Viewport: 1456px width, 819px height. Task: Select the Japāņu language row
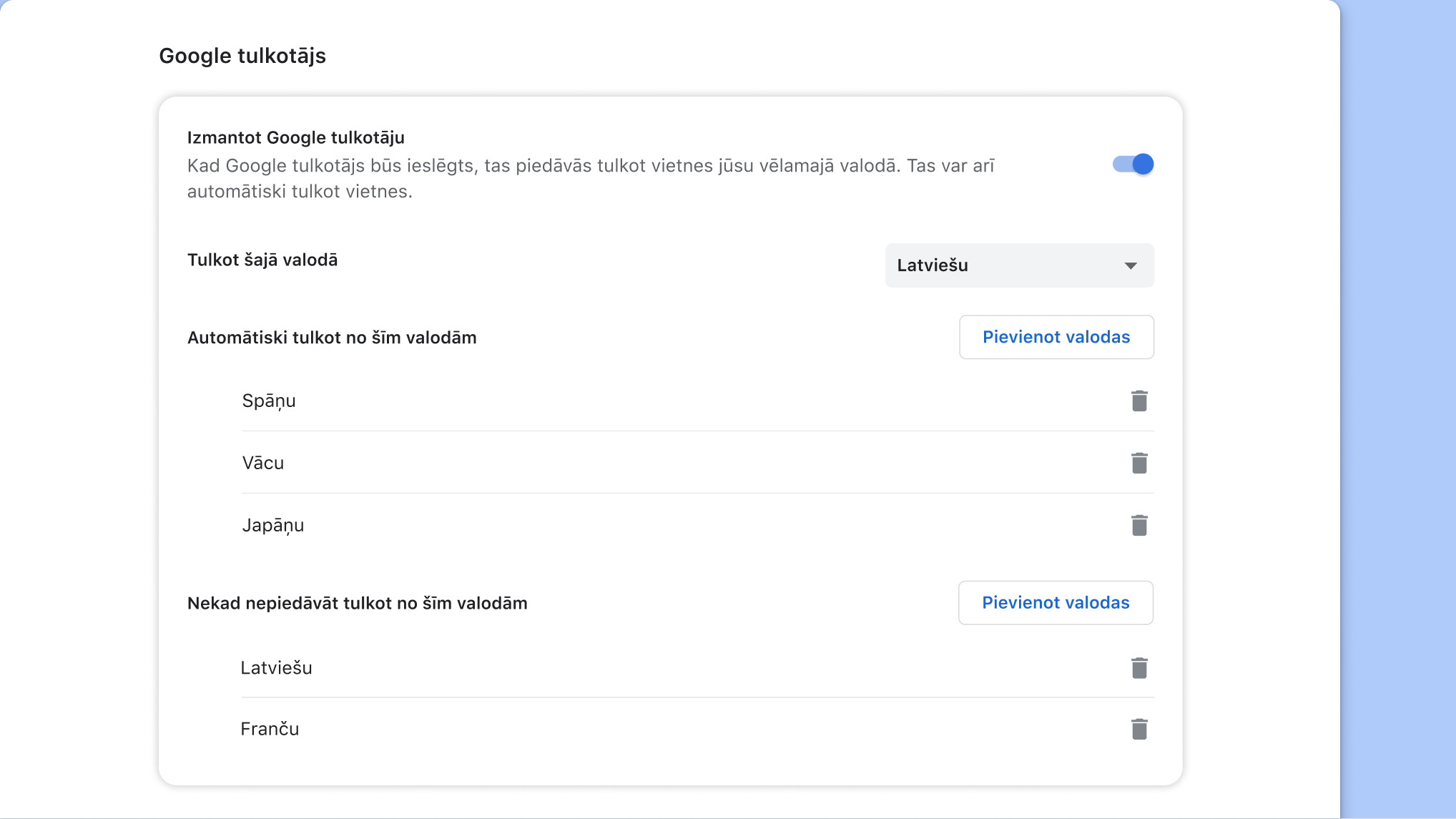(272, 524)
